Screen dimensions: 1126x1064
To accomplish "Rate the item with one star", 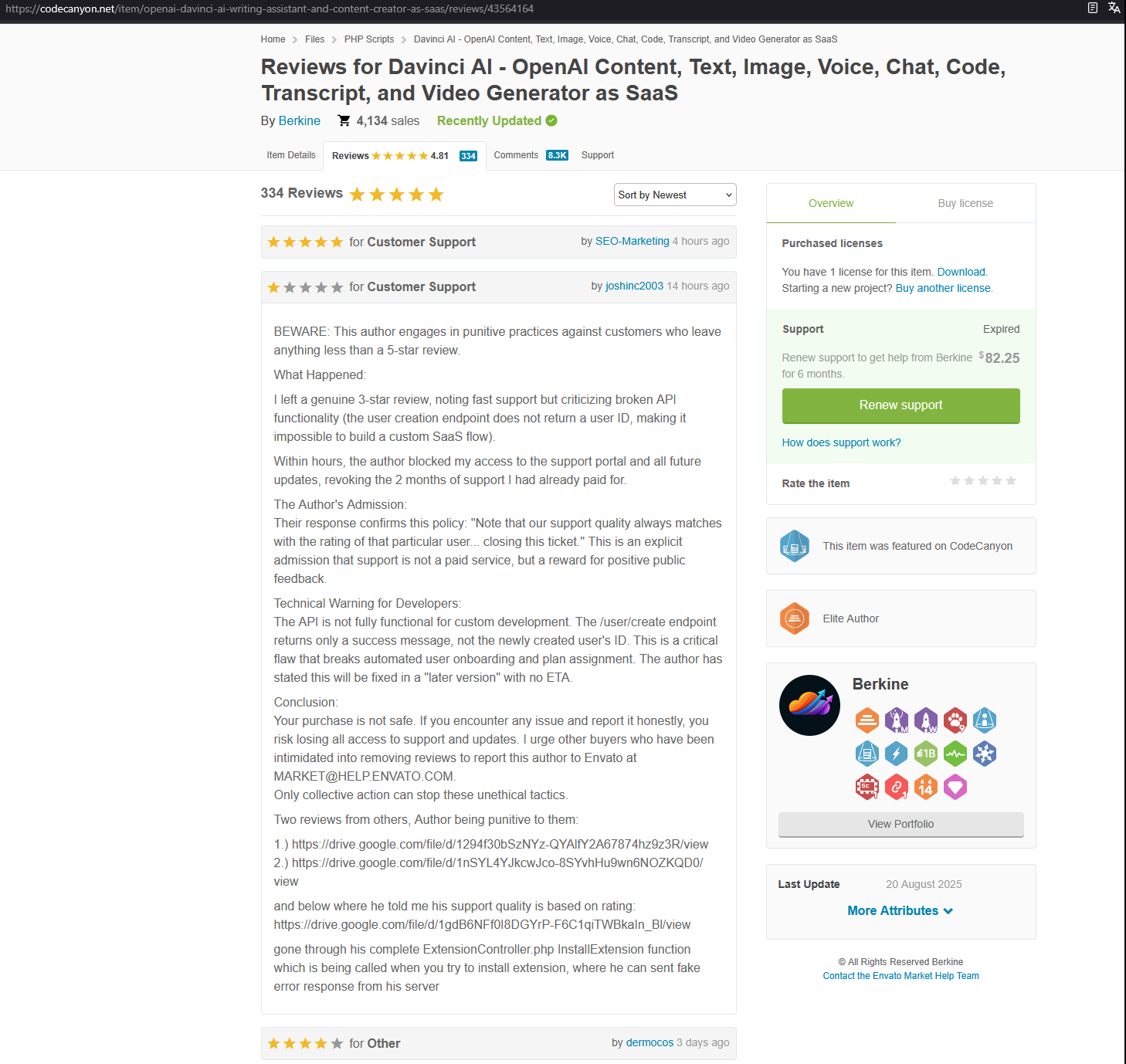I will [x=955, y=480].
